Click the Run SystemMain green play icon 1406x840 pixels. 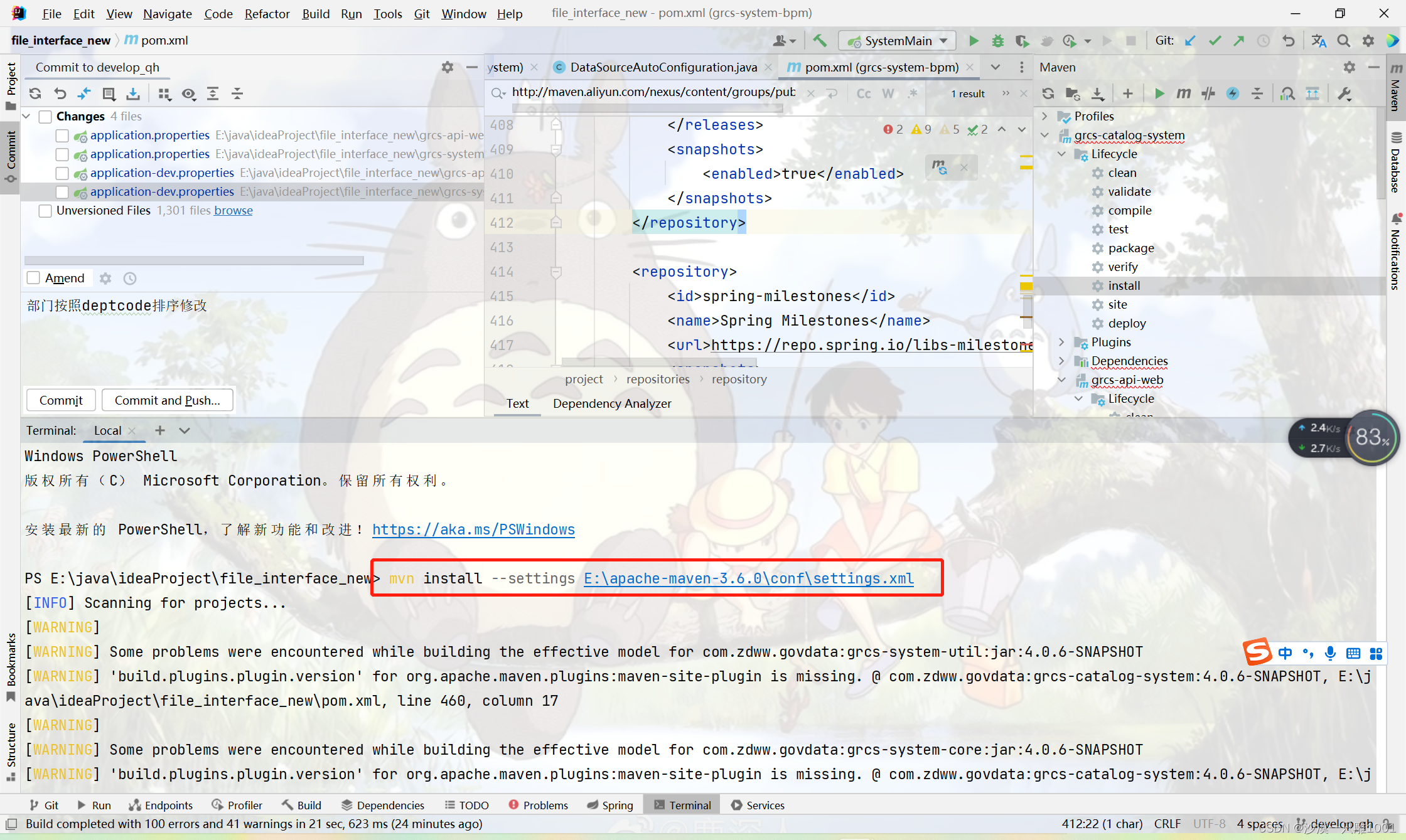click(x=973, y=41)
